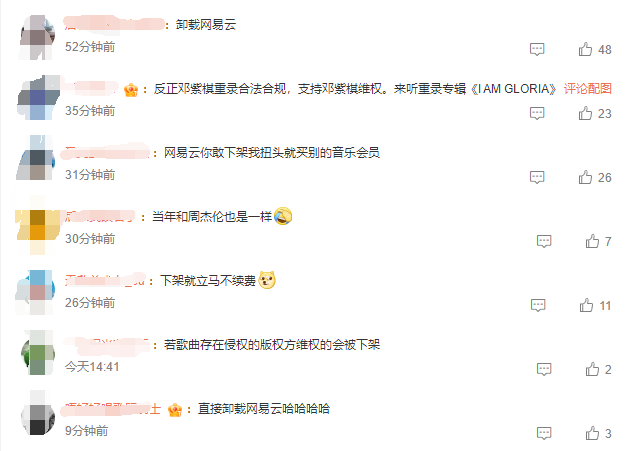The width and height of the screenshot is (637, 451).
Task: Reply to the '卸载网易云' comment from 52分钟前
Action: pyautogui.click(x=537, y=50)
